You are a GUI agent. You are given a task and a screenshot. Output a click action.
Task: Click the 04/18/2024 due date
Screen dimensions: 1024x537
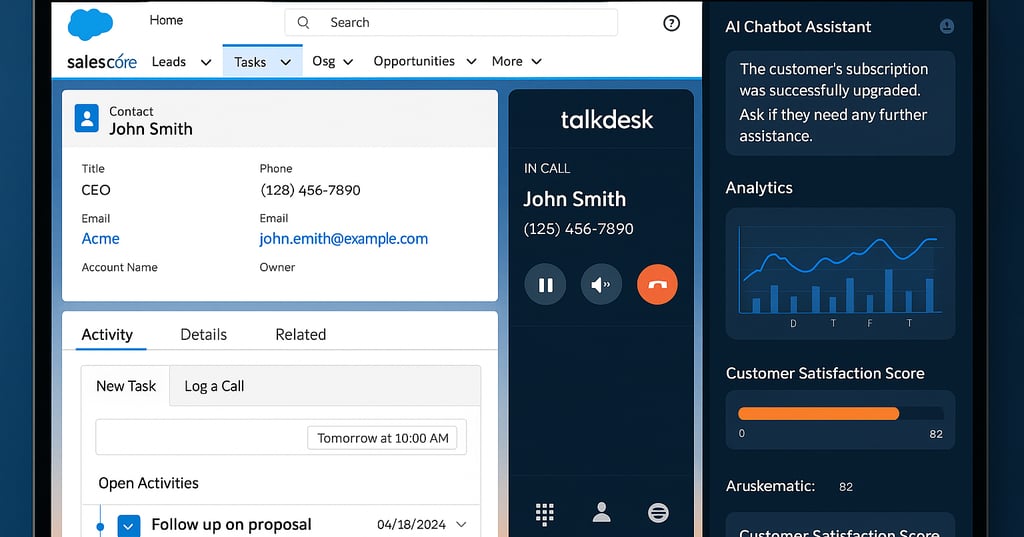coord(411,525)
